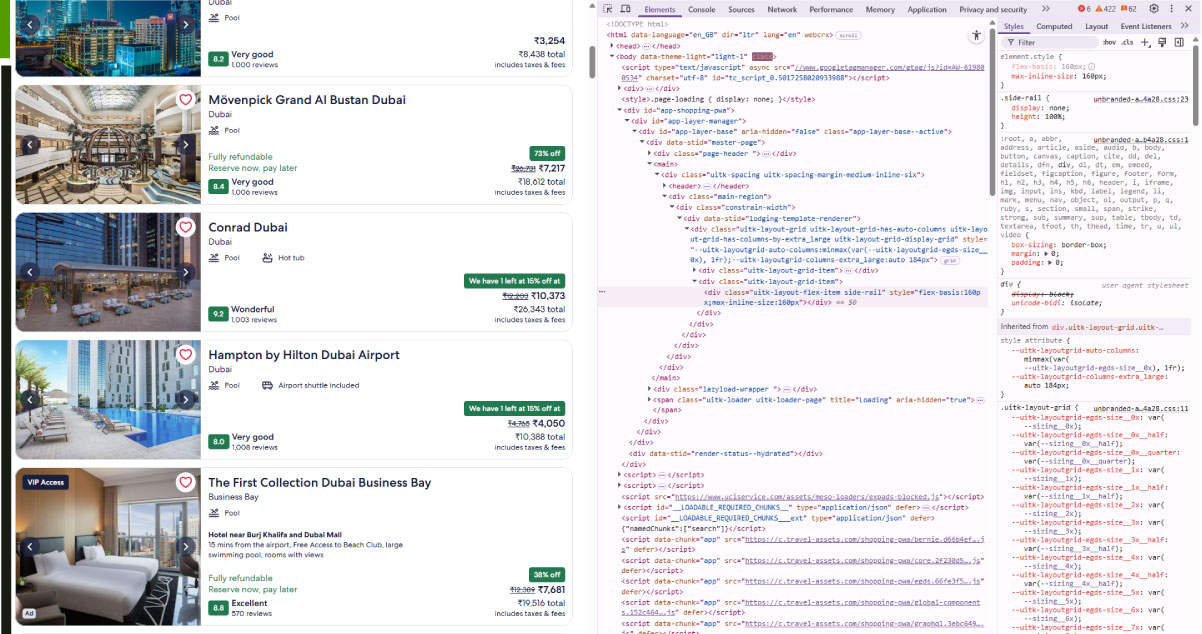Switch to the Console tab
Viewport: 1202px width, 634px height.
click(701, 8)
